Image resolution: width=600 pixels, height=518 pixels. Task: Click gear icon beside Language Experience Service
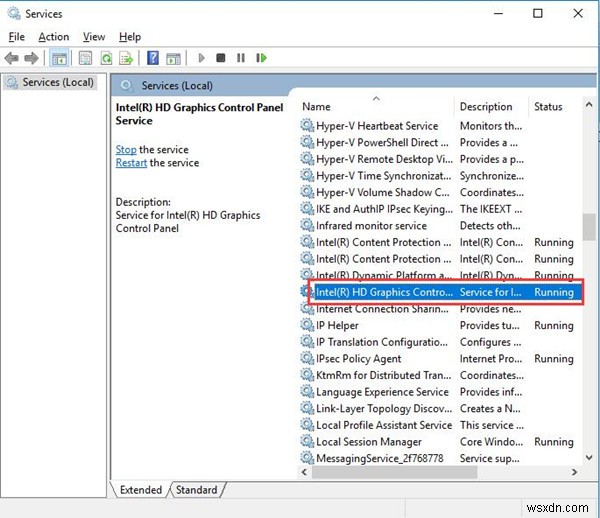click(307, 392)
